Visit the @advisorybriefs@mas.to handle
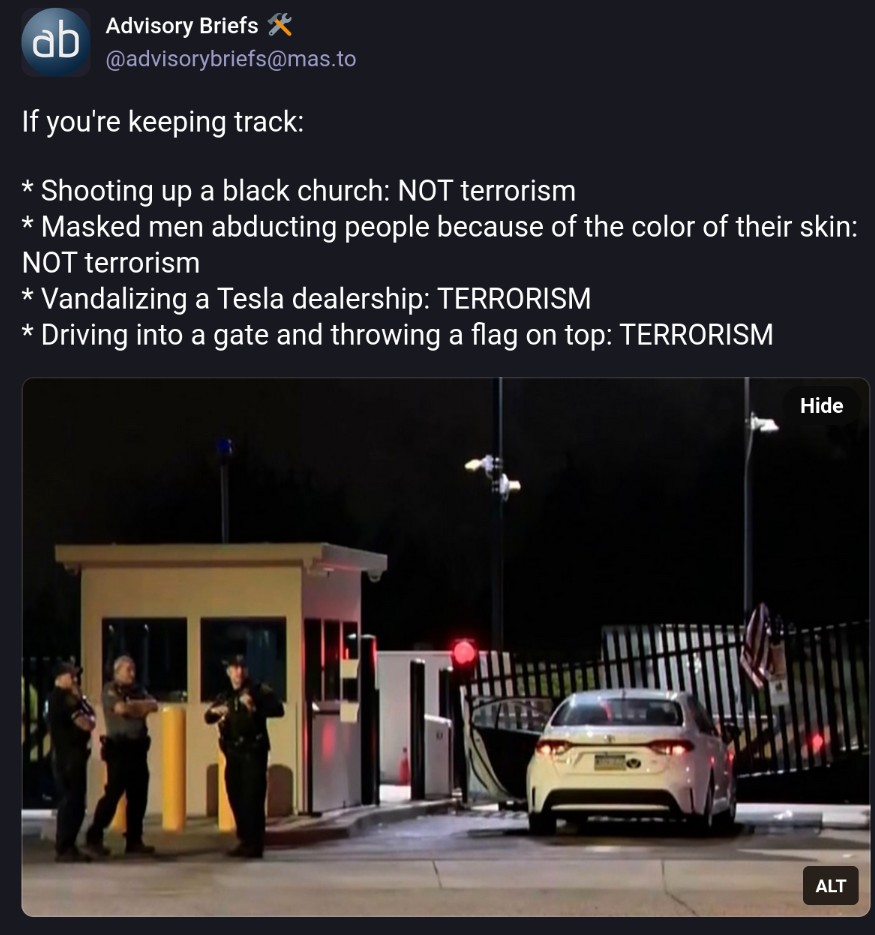Viewport: 875px width, 935px height. (231, 59)
